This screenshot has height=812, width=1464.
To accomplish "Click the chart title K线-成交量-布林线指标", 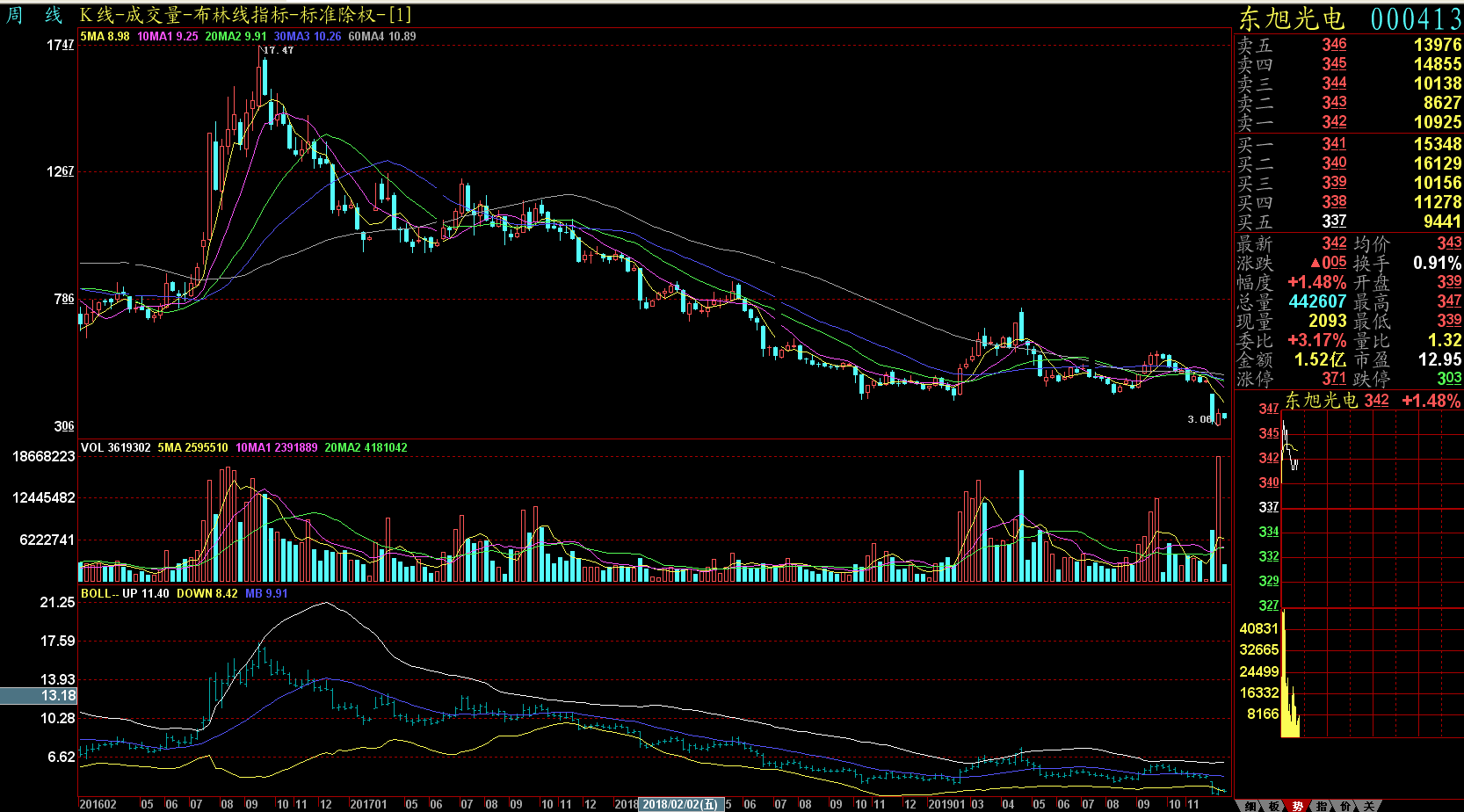I will tap(245, 15).
